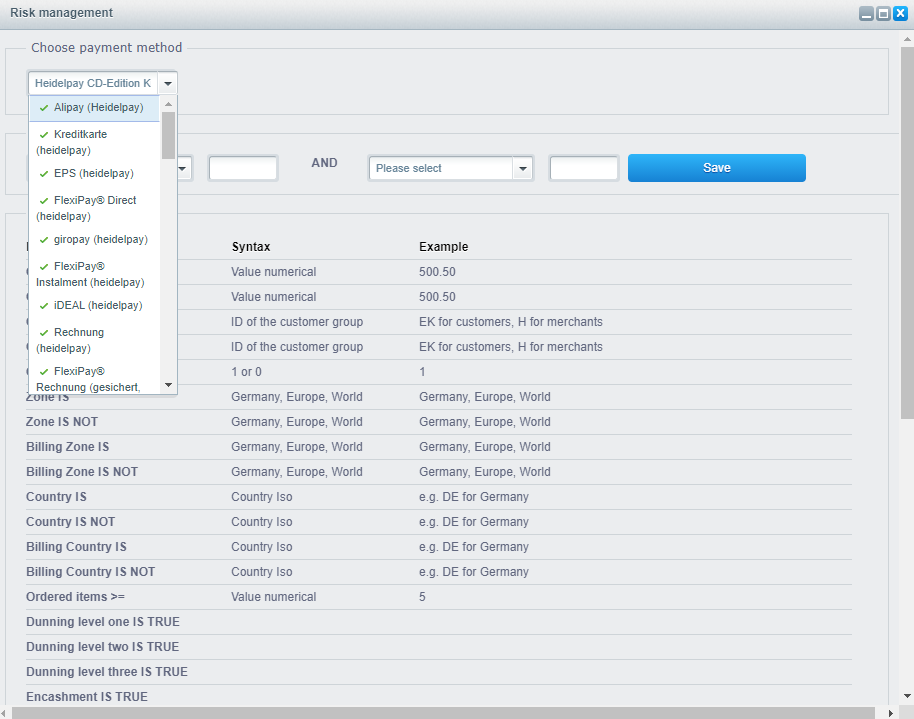
Task: Focus the first rule value input field
Action: coord(243,169)
